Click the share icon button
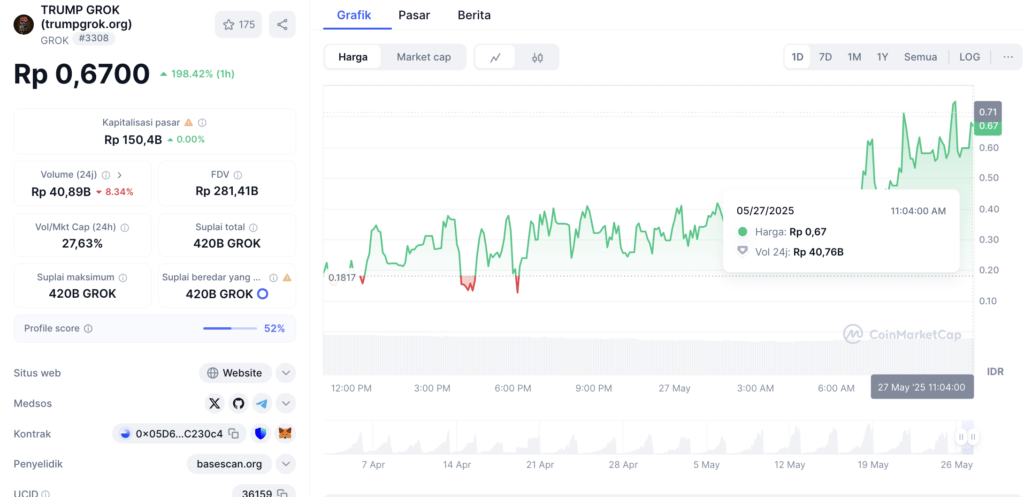Viewport: 1024px width, 497px height. click(282, 25)
